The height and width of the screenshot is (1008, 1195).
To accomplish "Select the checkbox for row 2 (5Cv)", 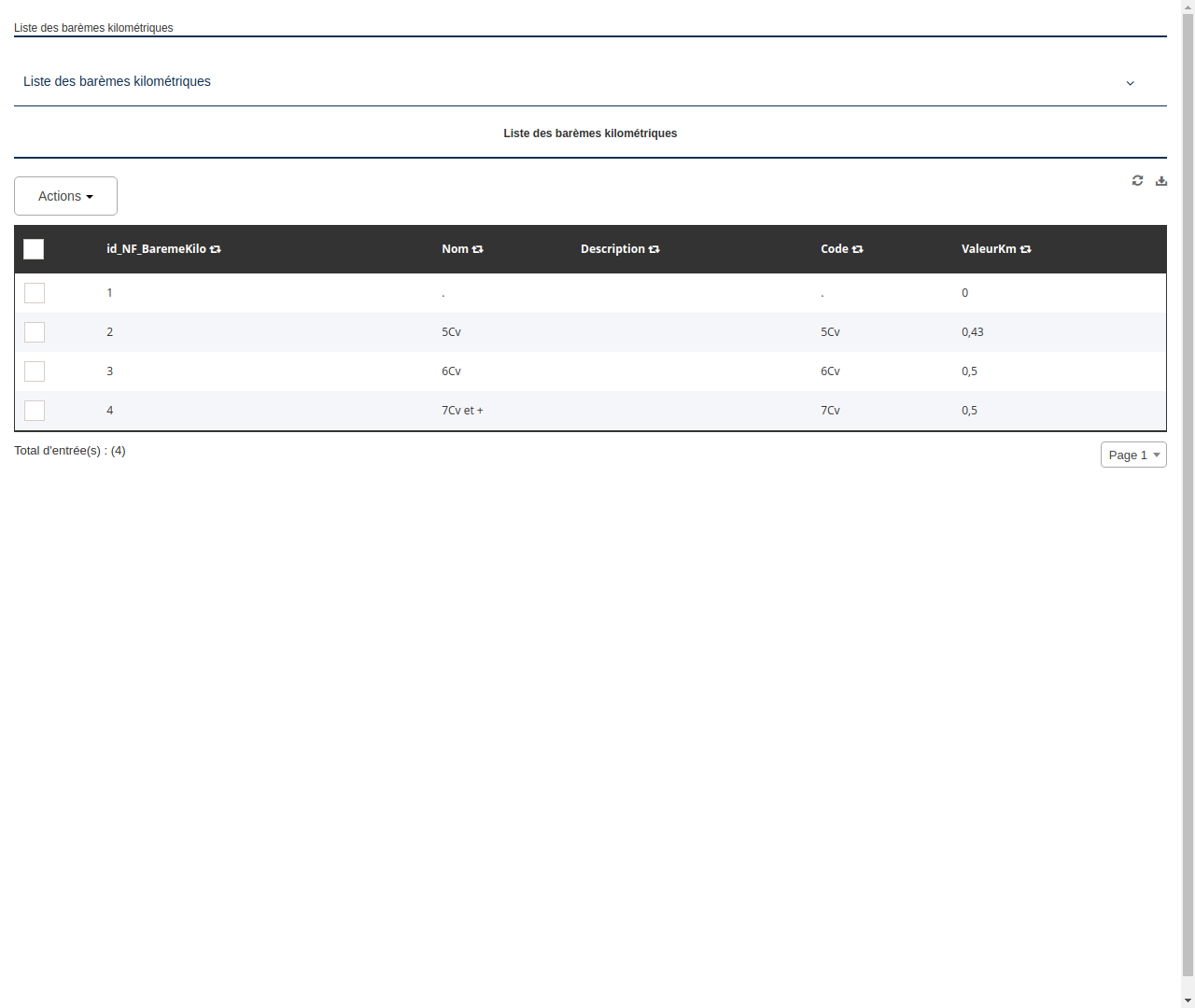I will [34, 332].
